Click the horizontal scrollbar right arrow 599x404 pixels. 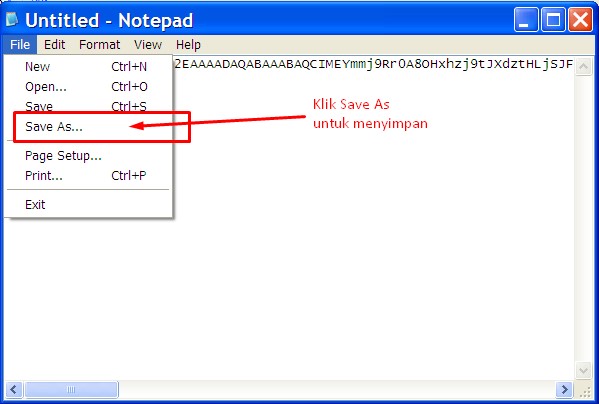click(x=564, y=390)
